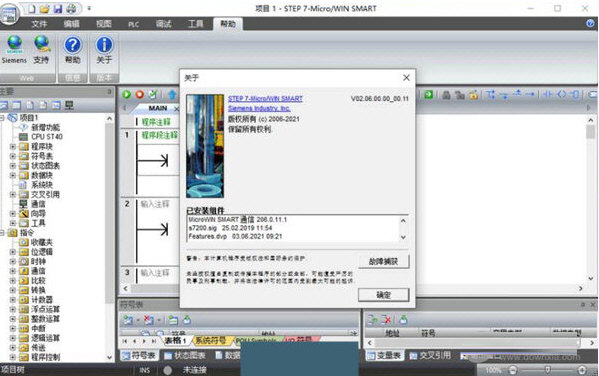
Task: Pin the project tree panel
Action: (109, 92)
